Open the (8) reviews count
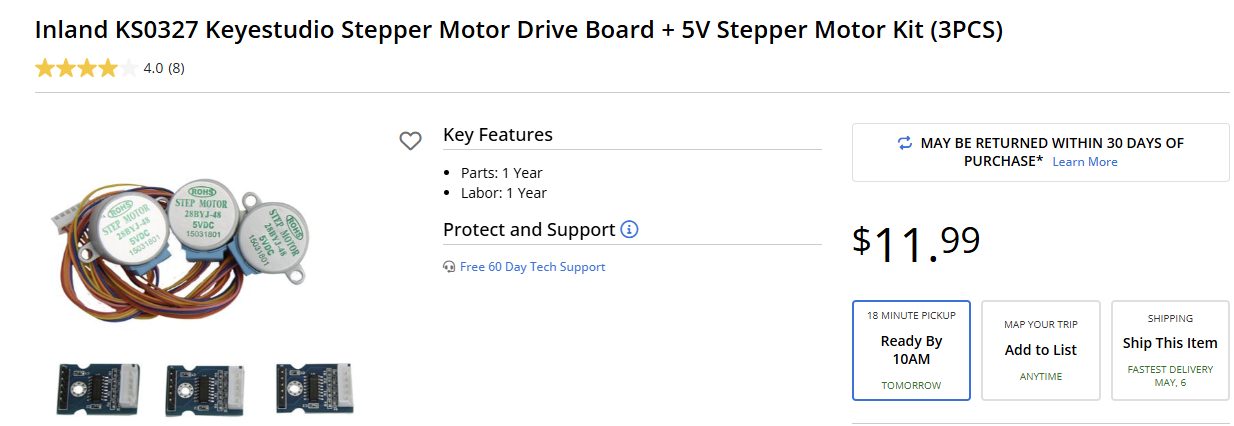 [176, 68]
